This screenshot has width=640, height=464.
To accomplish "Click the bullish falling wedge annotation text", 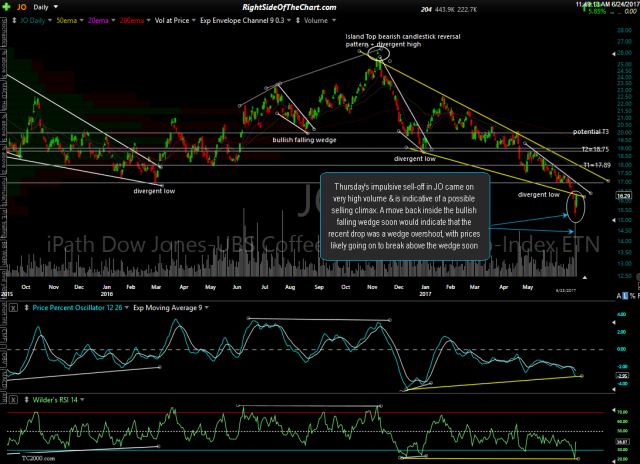I will (x=304, y=140).
